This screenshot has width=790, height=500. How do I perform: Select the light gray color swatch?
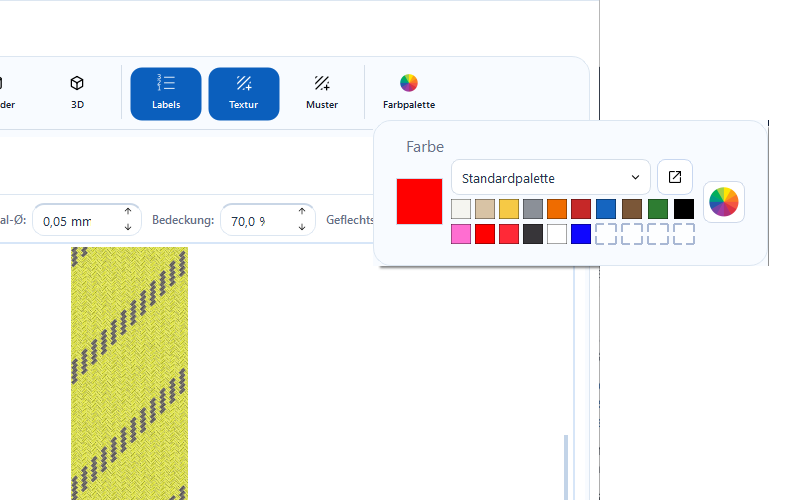[x=533, y=209]
